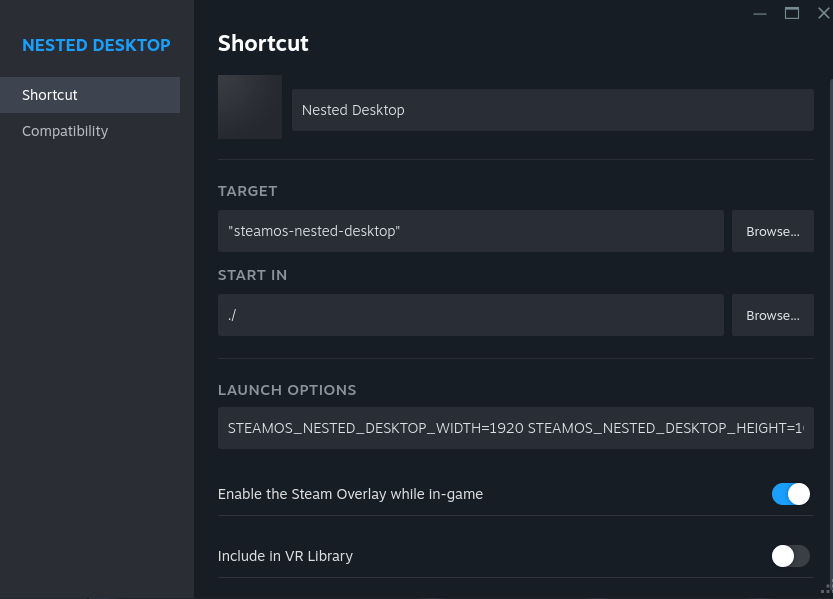Change the shortcut icon image
The height and width of the screenshot is (599, 833).
click(250, 107)
